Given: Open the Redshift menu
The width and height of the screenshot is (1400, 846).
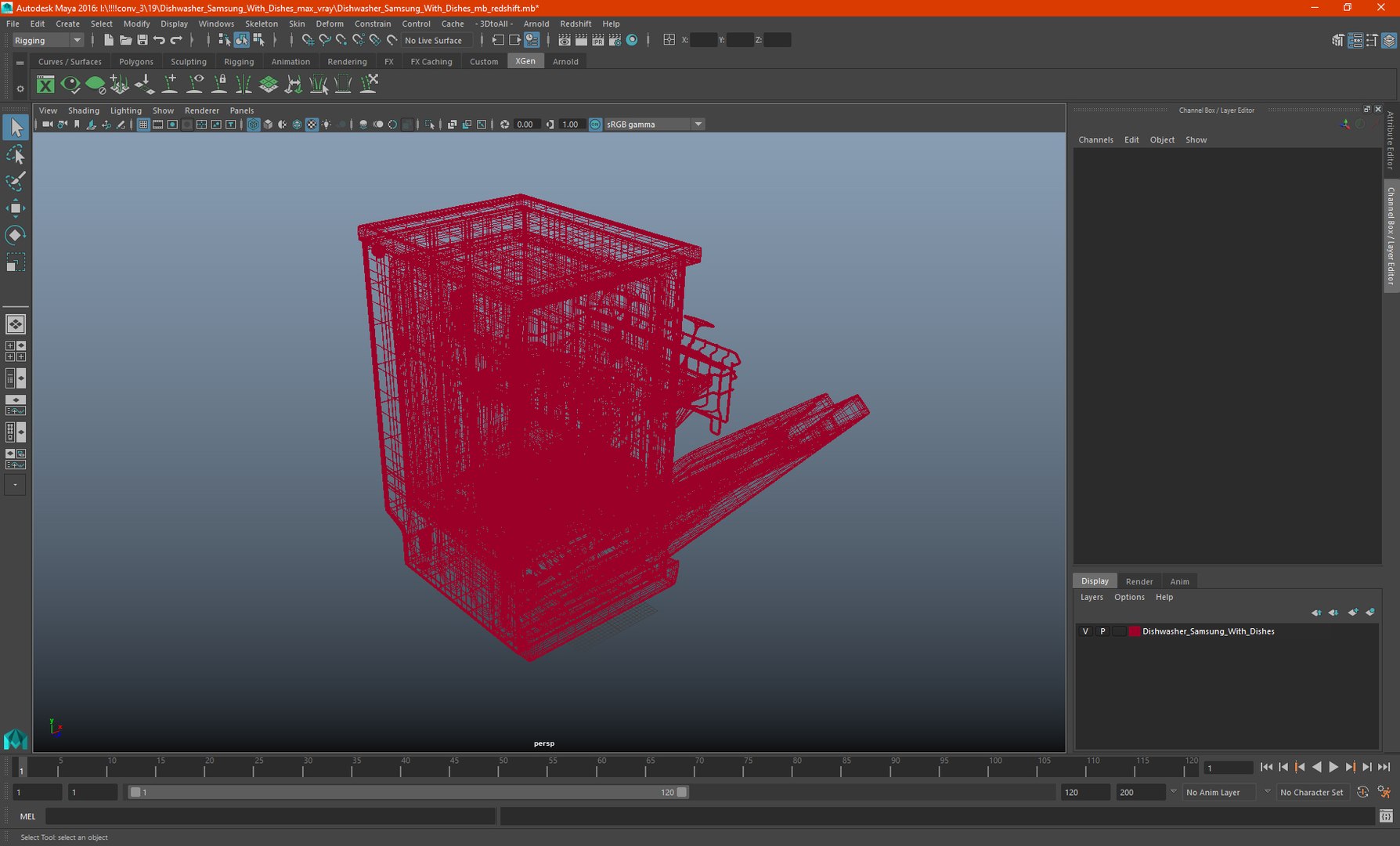Looking at the screenshot, I should point(576,23).
